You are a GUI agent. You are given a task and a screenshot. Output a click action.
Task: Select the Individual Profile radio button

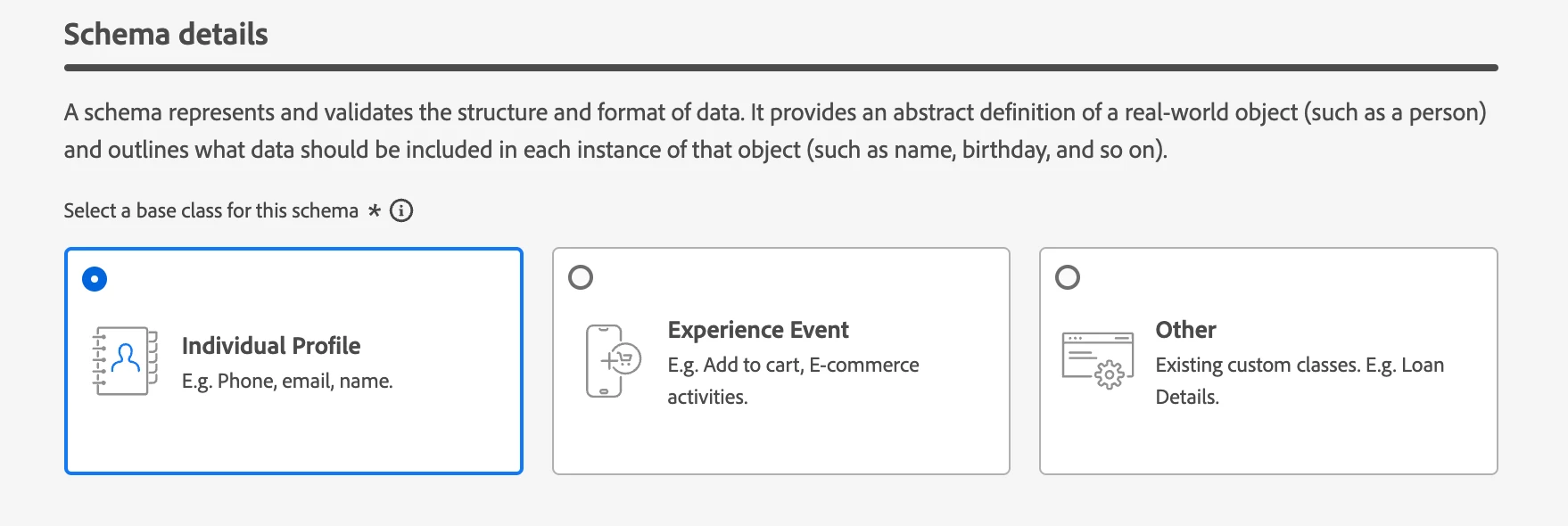tap(95, 279)
